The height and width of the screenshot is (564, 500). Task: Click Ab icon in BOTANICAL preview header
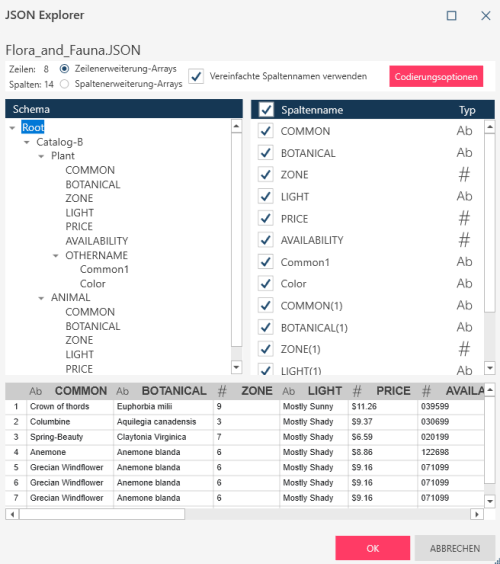122,391
